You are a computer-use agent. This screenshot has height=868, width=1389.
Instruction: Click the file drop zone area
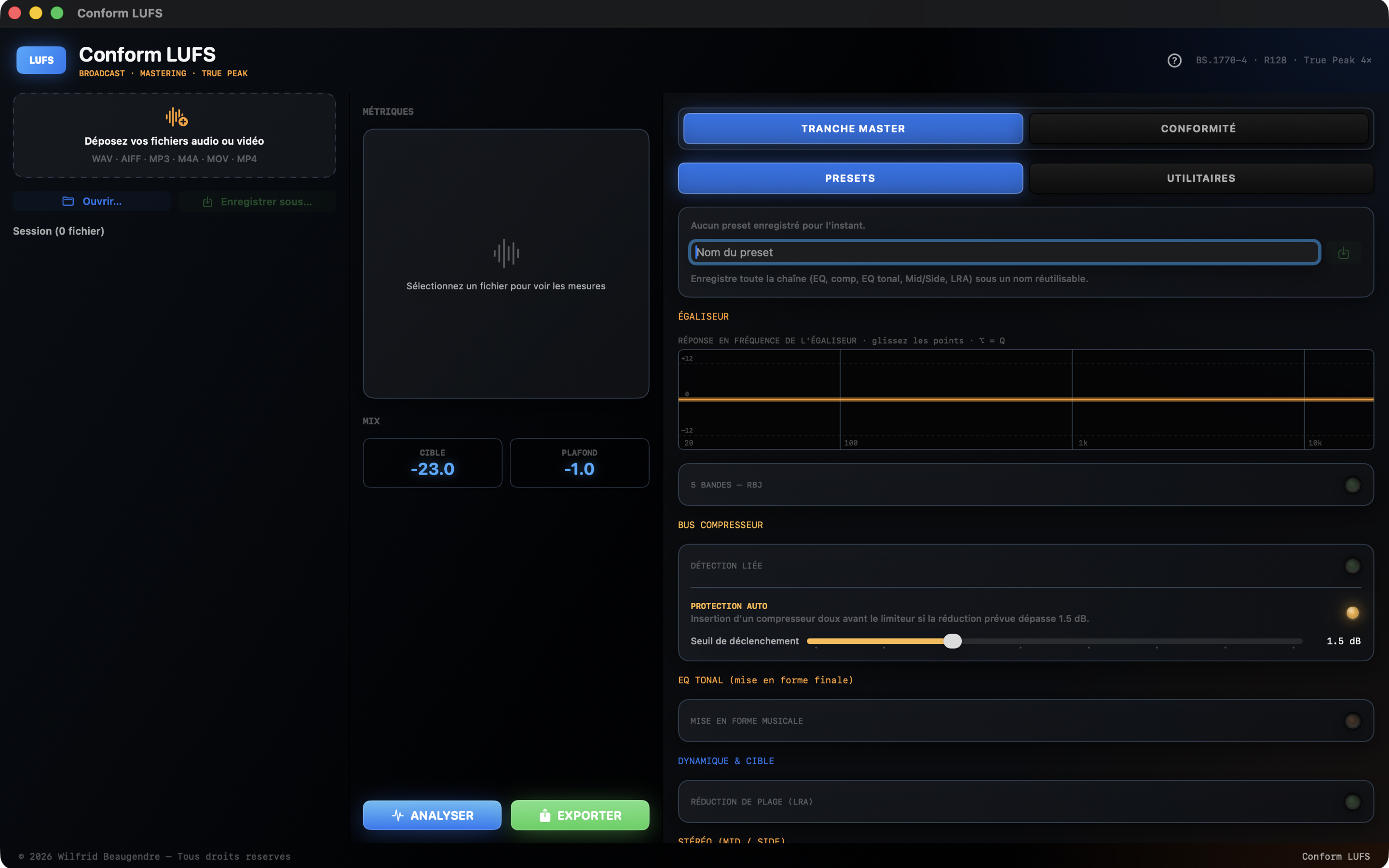tap(175, 136)
